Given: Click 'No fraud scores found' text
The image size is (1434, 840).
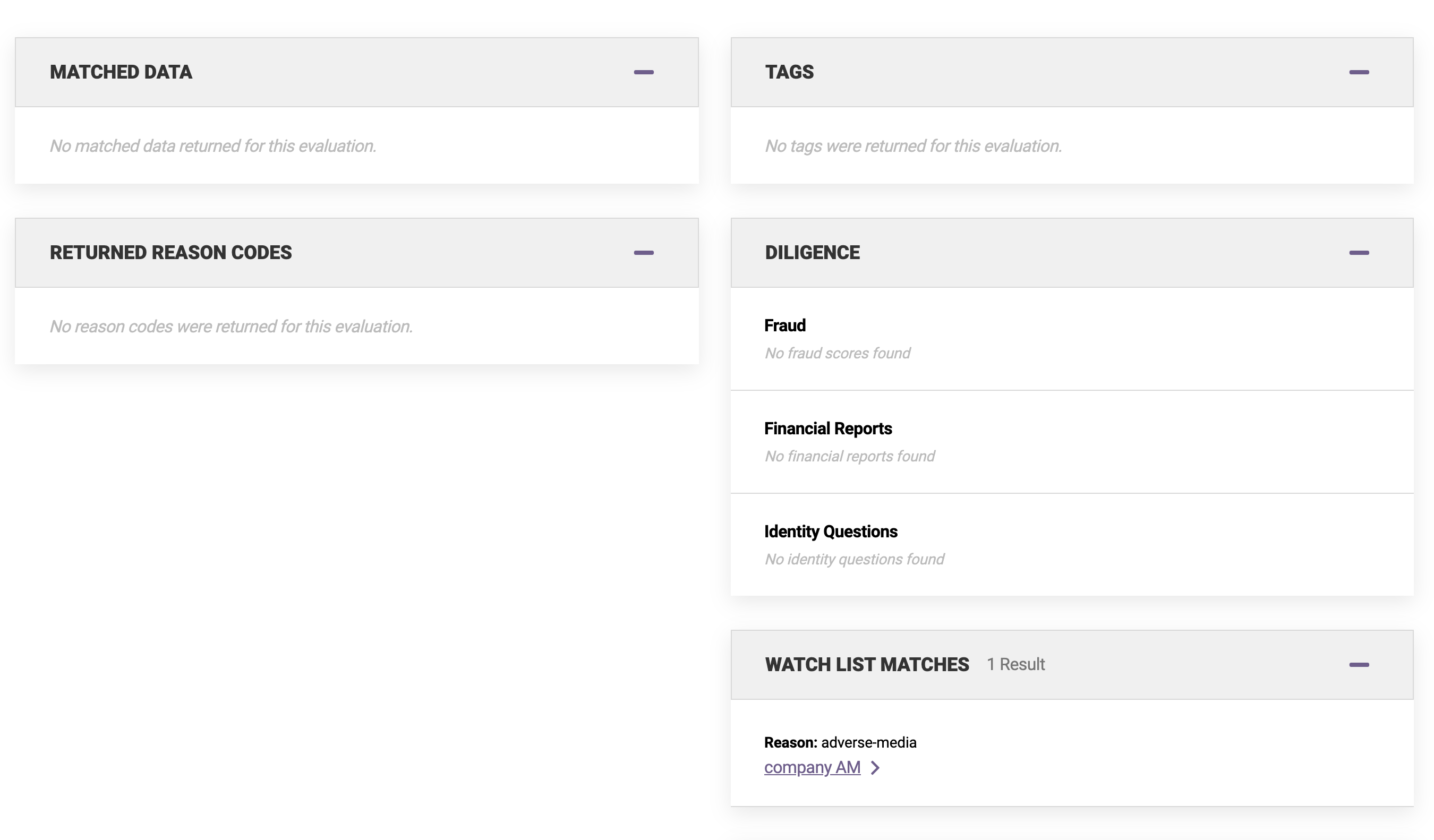Looking at the screenshot, I should pos(838,353).
